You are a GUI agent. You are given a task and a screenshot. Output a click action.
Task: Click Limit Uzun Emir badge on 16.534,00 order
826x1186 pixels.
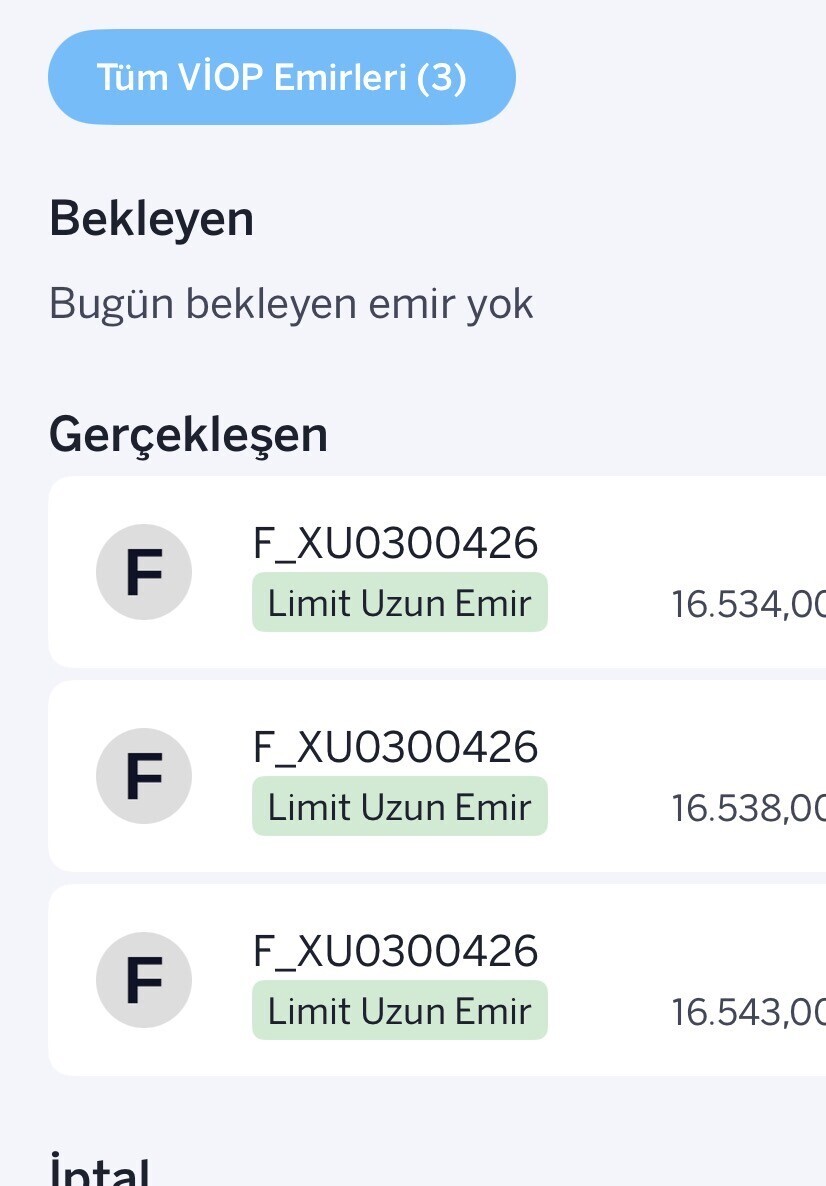click(399, 602)
